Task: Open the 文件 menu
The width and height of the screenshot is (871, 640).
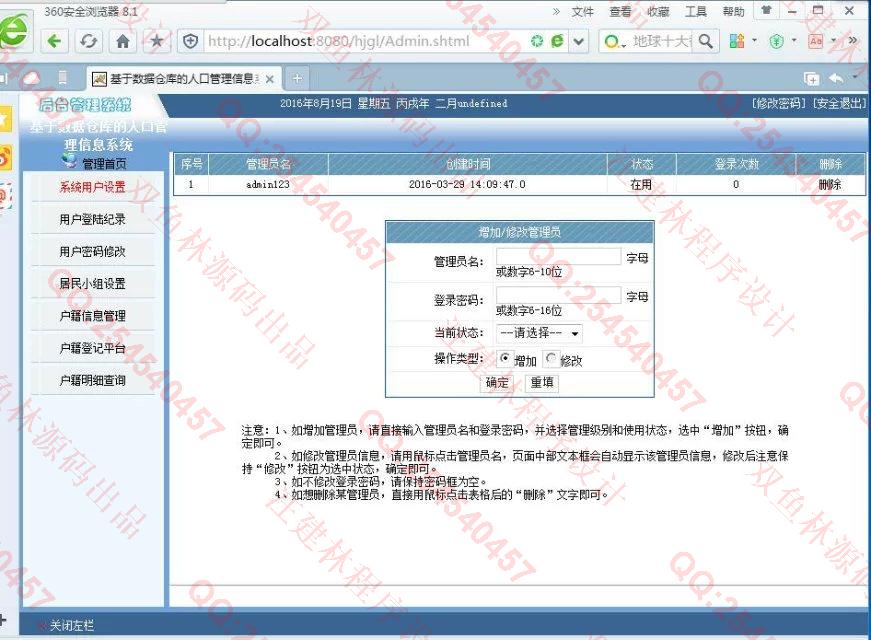Action: pos(582,11)
